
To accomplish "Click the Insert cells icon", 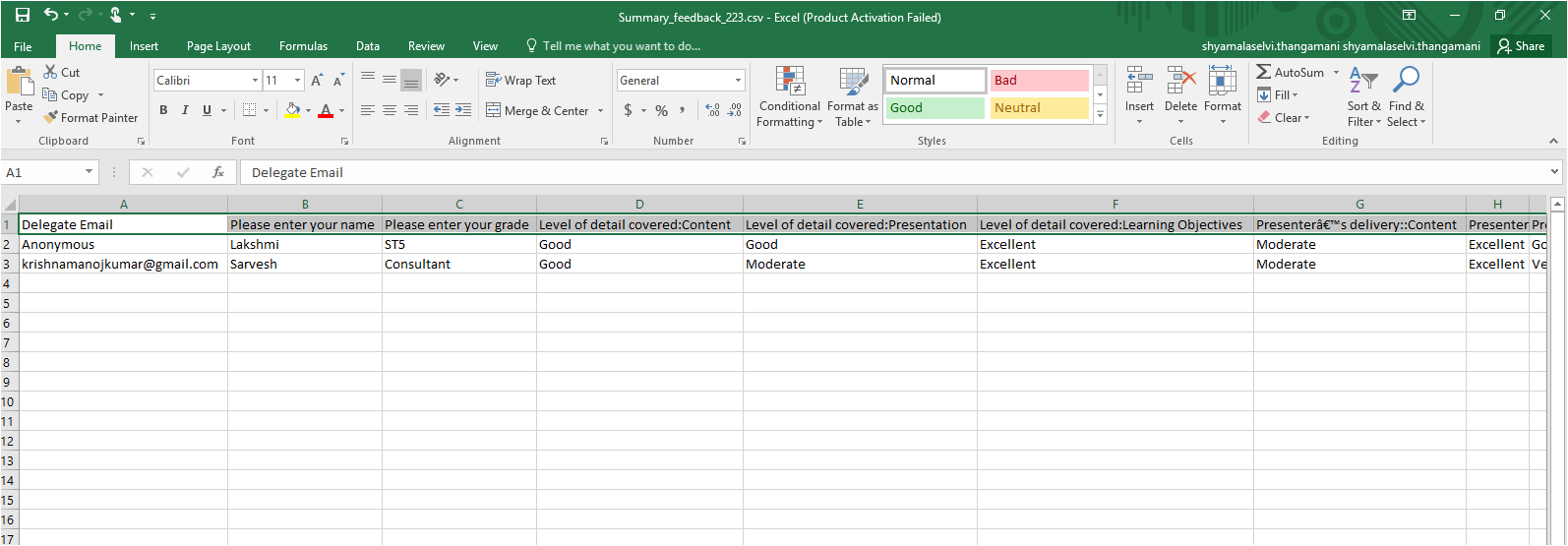I will 1139,81.
